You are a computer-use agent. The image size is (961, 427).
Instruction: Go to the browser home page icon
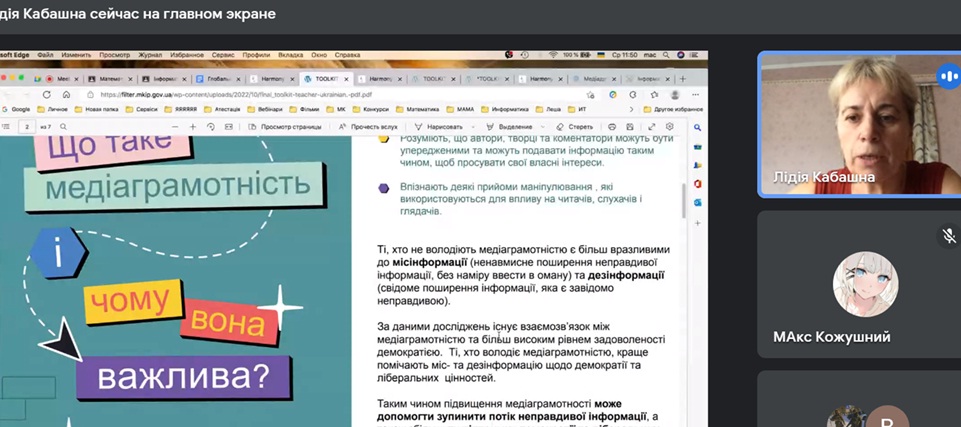(66, 95)
